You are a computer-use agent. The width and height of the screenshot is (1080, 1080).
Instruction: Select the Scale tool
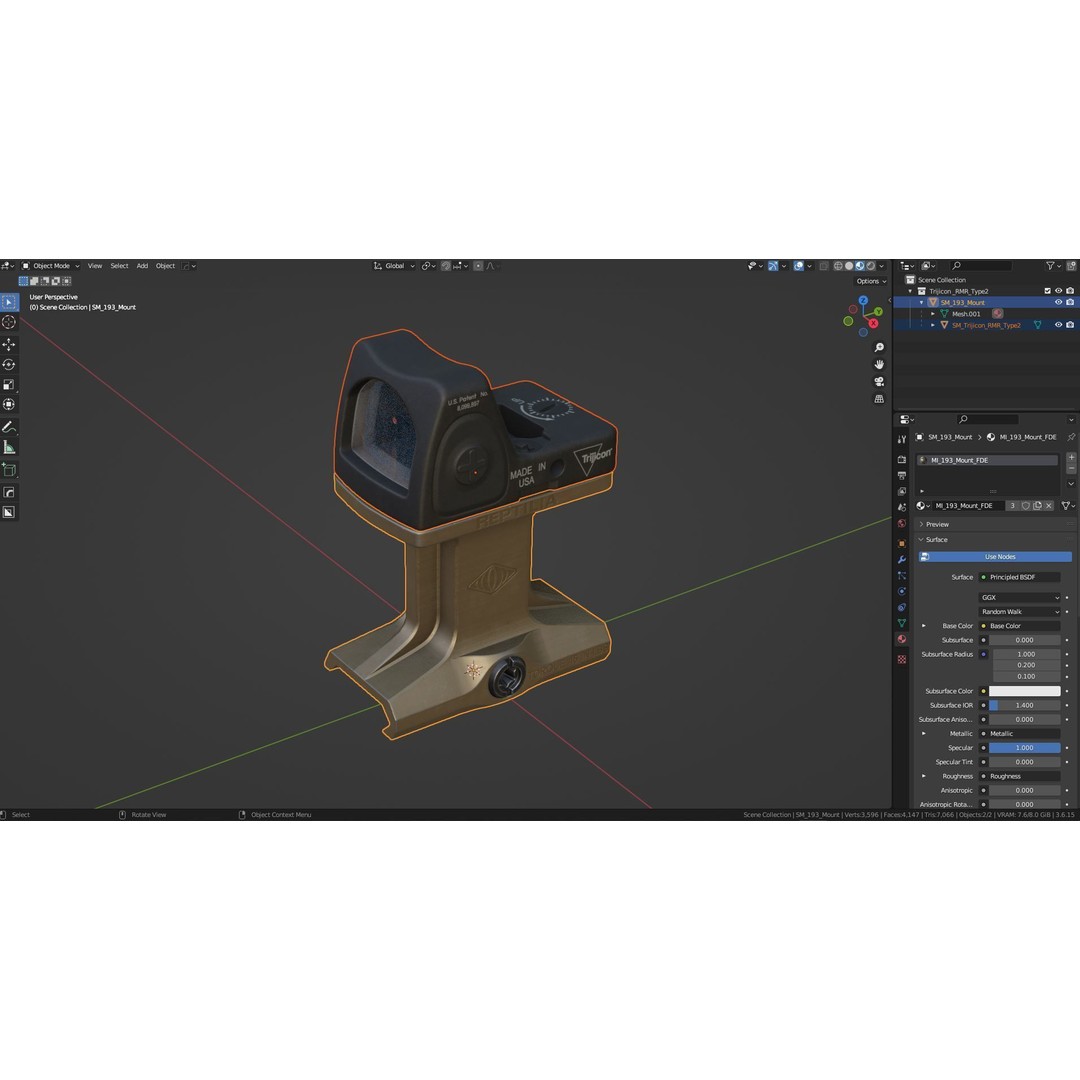(9, 384)
